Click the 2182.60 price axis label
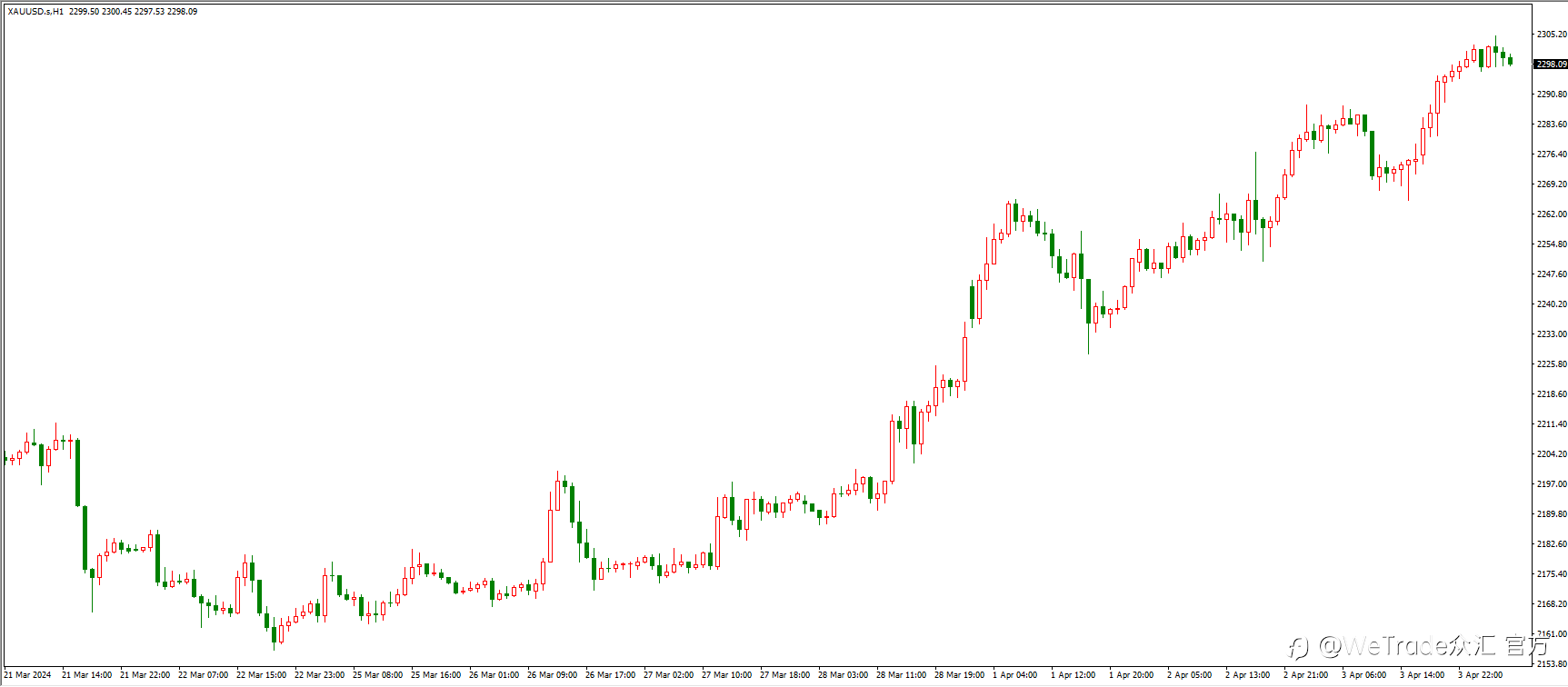 click(x=1552, y=544)
